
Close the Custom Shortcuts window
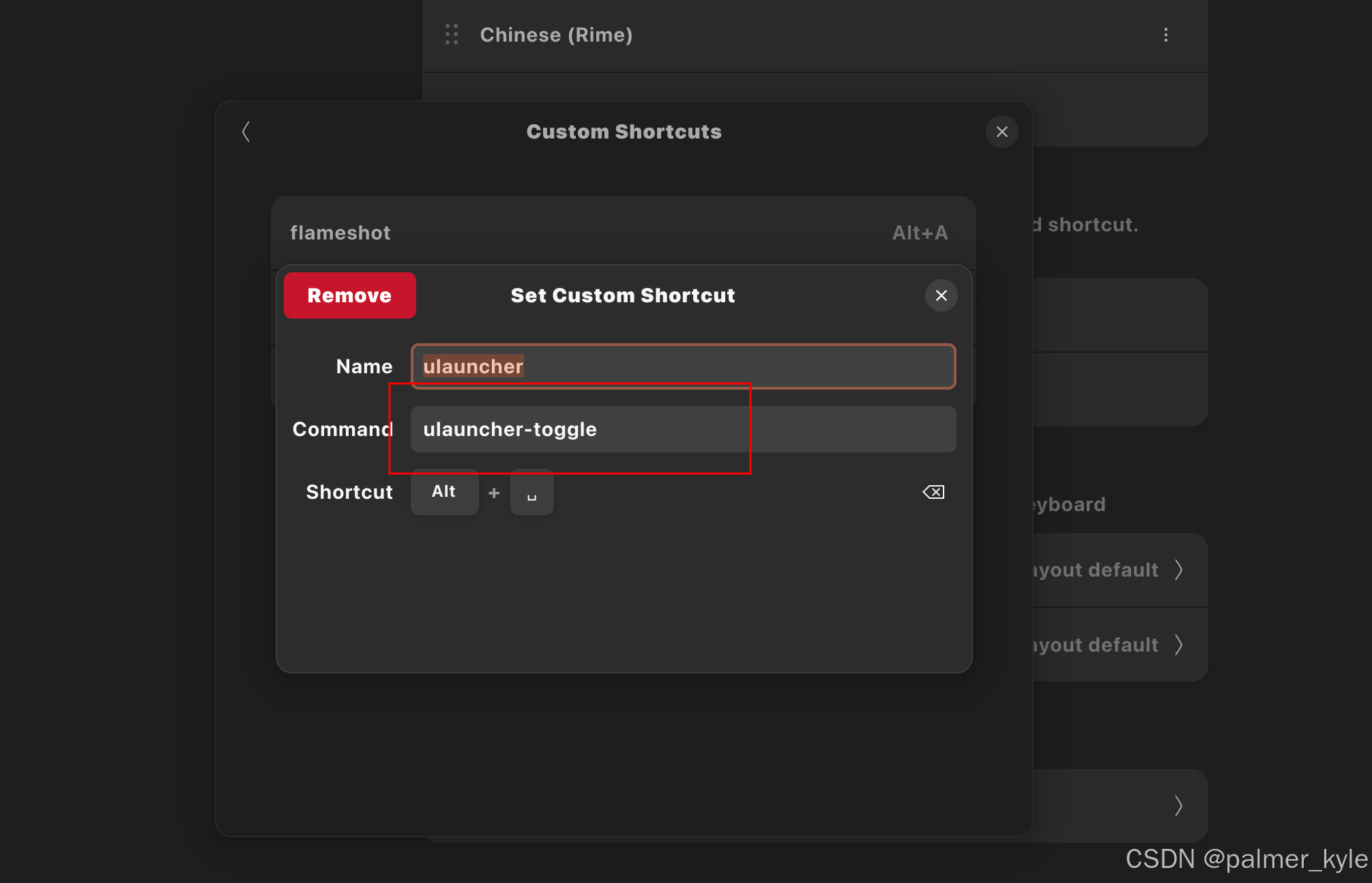click(x=1002, y=132)
